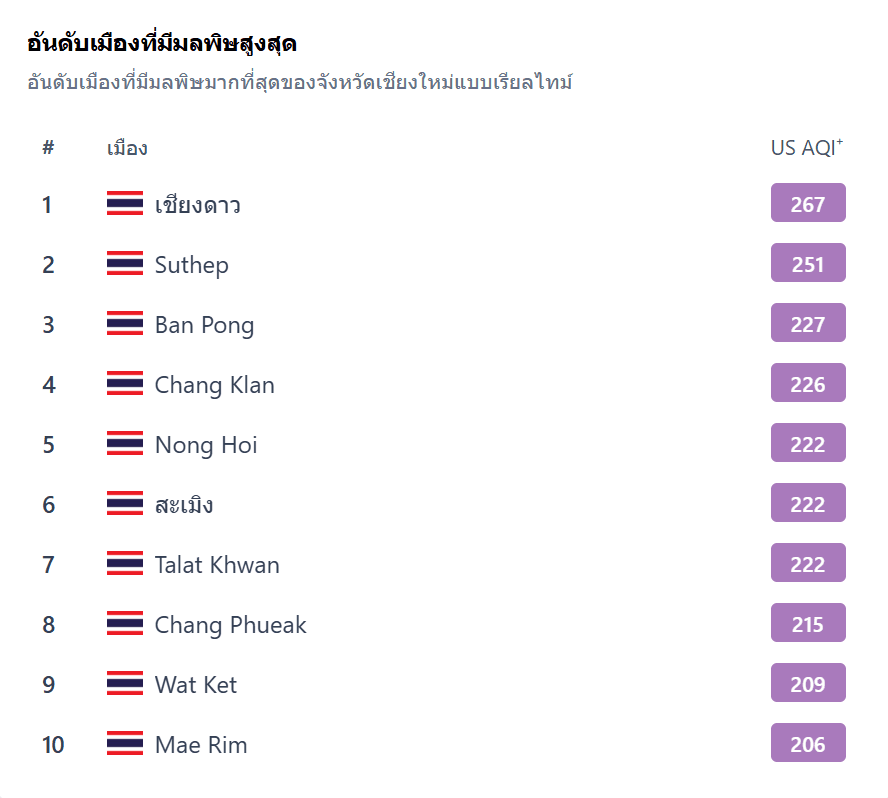Viewport: 888px width, 798px height.
Task: Click the US AQI+ column header
Action: point(805,146)
